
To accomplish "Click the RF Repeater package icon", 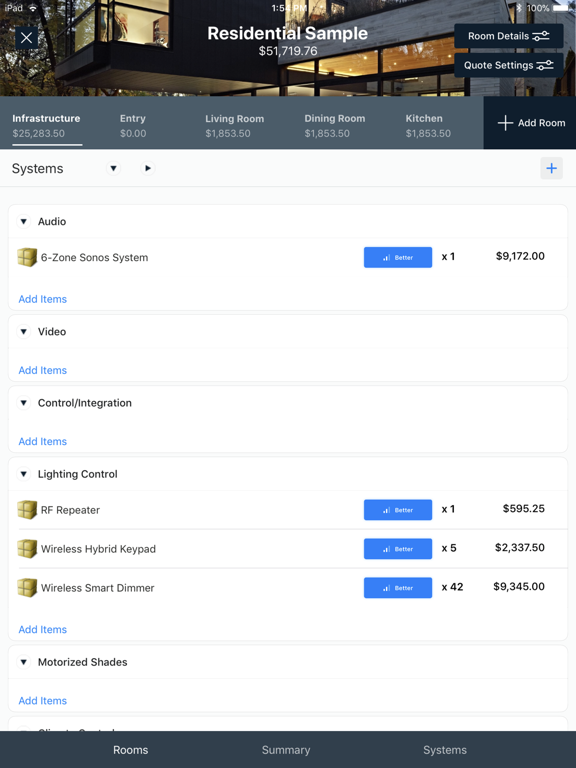I will pos(27,510).
